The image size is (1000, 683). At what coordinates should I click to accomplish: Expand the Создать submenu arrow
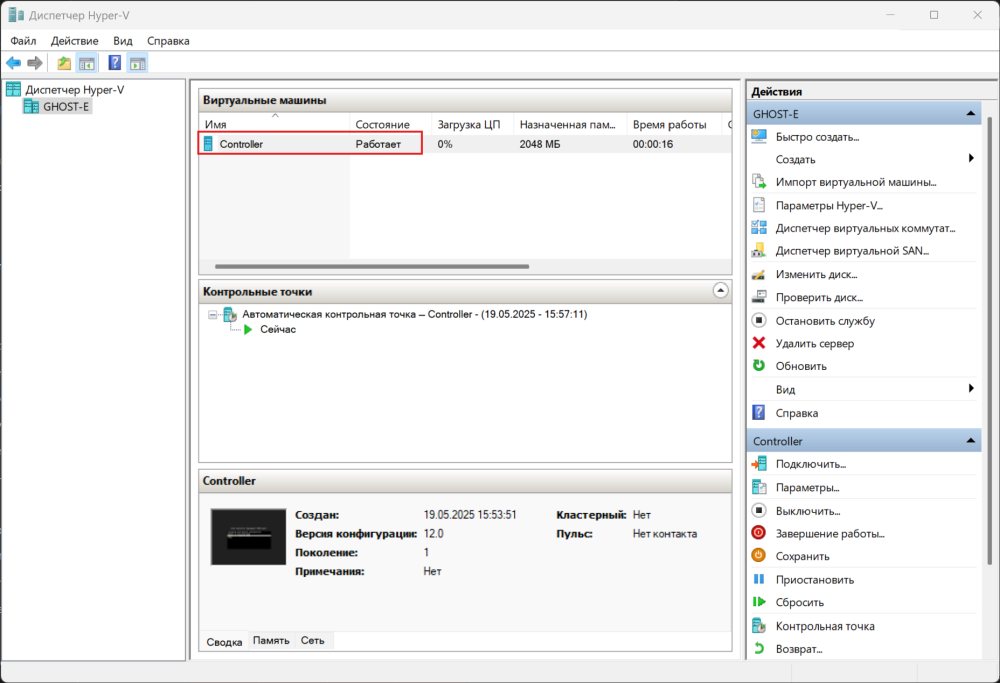point(971,158)
